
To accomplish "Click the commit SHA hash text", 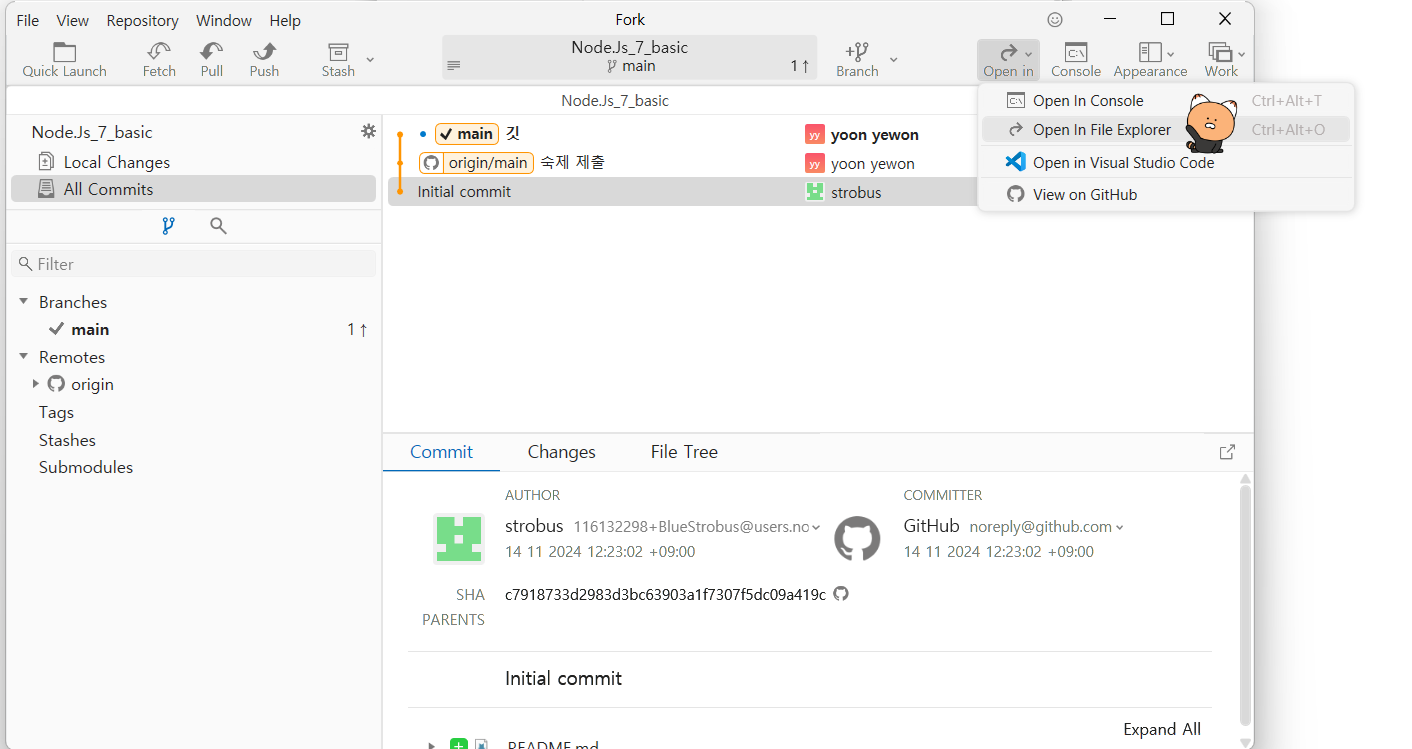I will (665, 594).
